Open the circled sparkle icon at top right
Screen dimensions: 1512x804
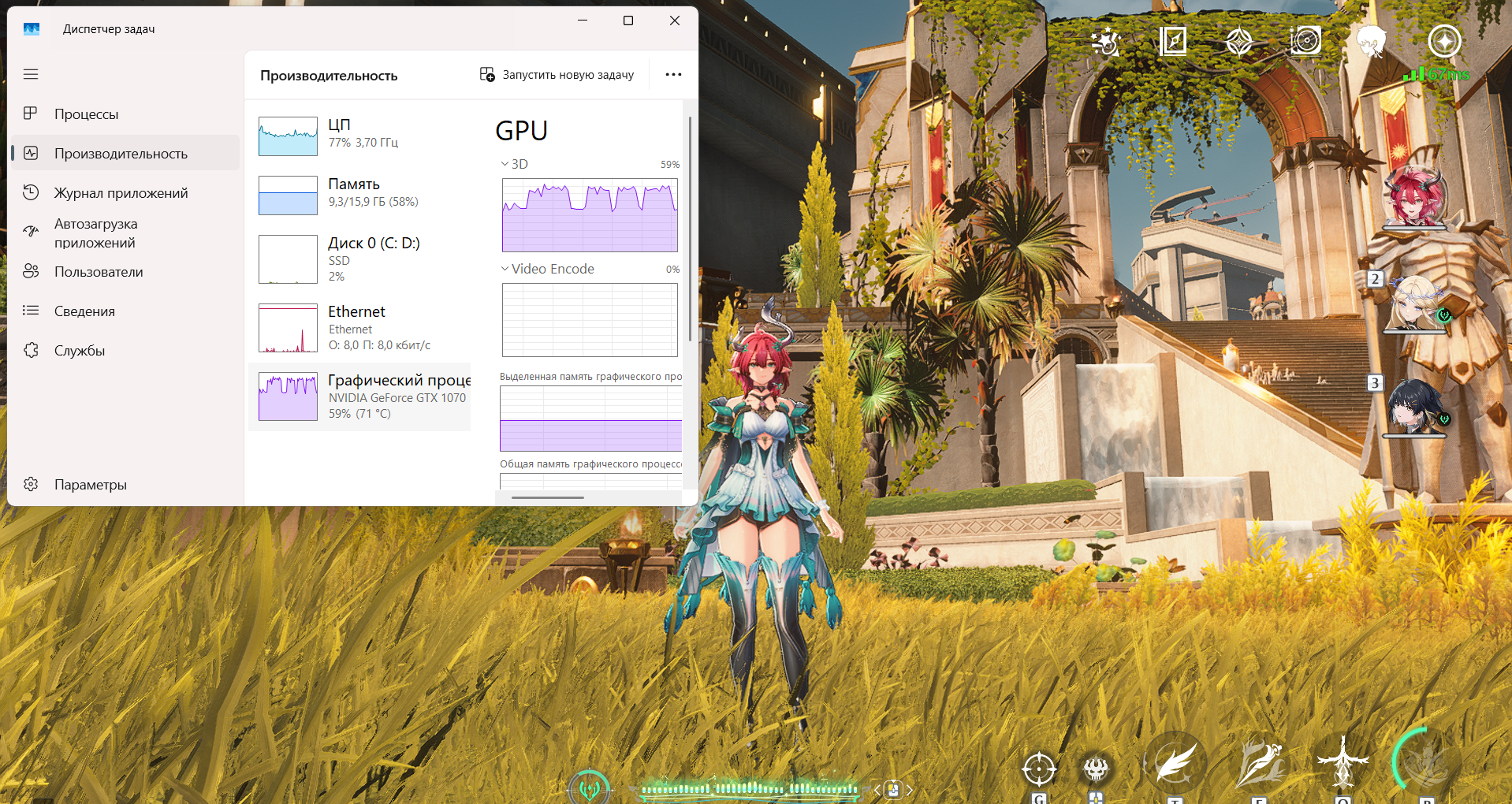coord(1444,41)
